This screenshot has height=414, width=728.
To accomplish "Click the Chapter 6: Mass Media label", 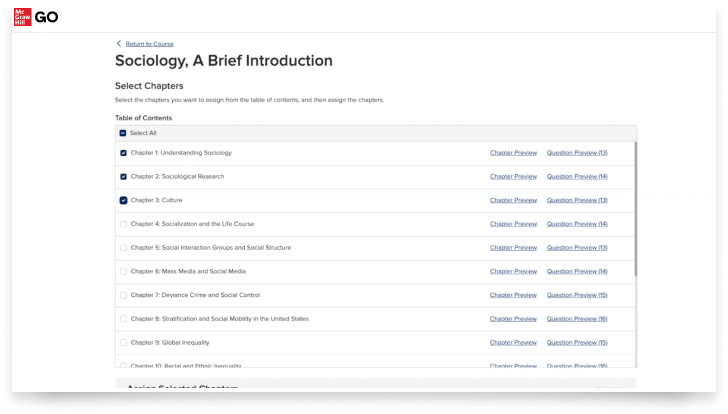I will pyautogui.click(x=188, y=271).
